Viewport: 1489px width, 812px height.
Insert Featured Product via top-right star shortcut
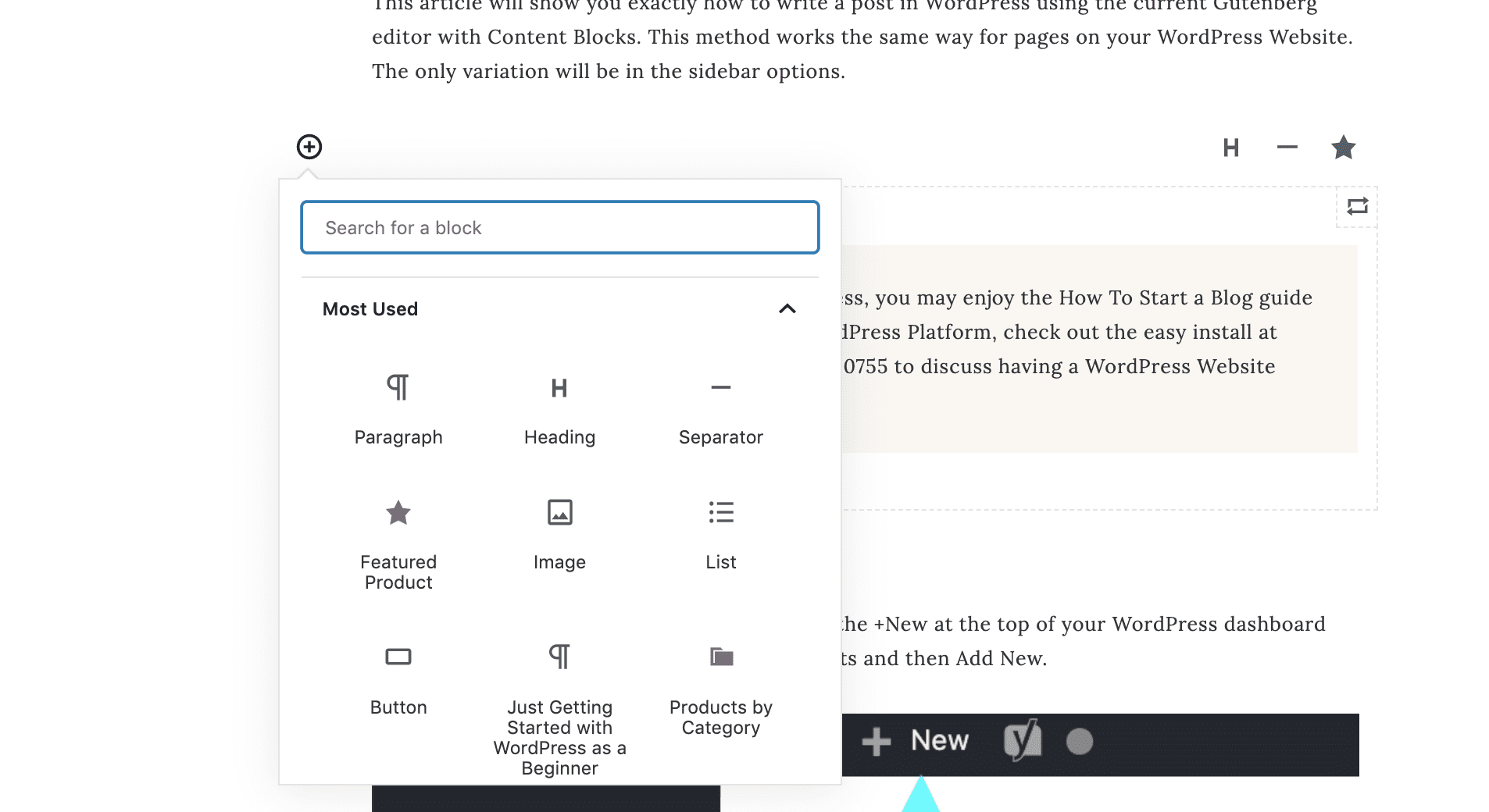click(x=1344, y=147)
